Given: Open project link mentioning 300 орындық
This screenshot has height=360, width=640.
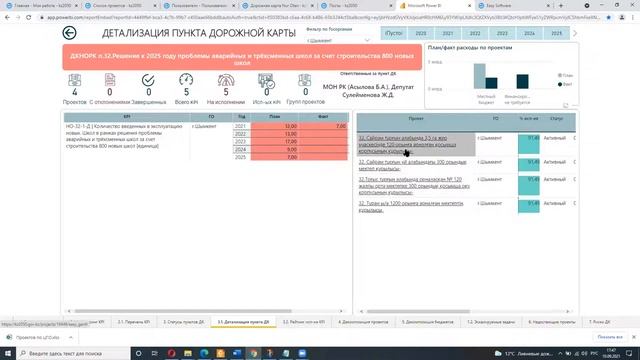Looking at the screenshot, I should click(x=412, y=165).
